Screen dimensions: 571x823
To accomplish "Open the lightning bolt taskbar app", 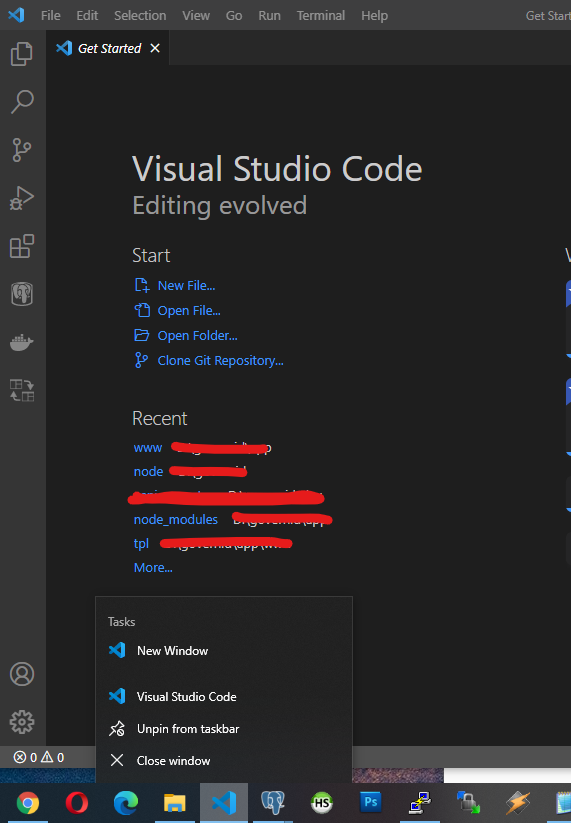I will click(x=518, y=803).
